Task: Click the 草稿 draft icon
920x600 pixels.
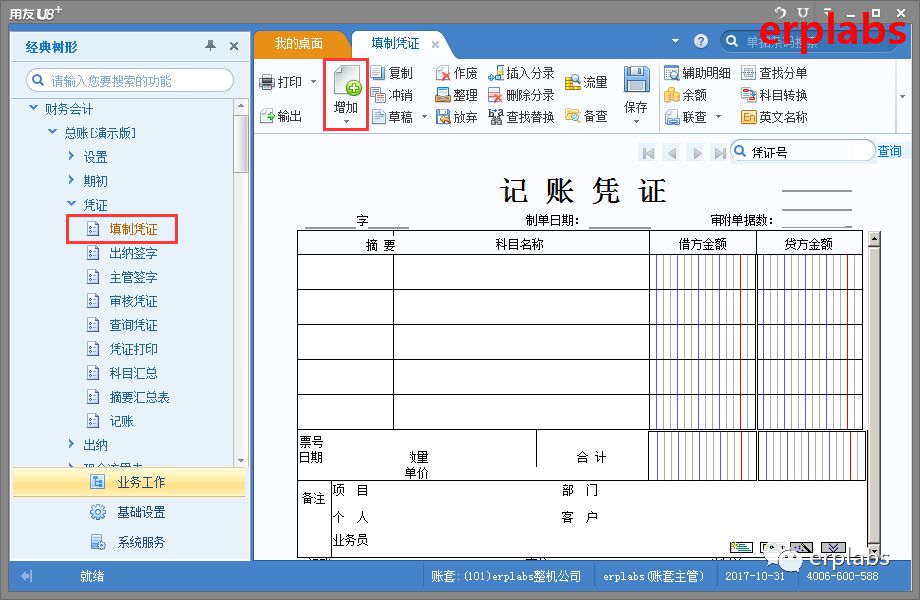Action: pyautogui.click(x=378, y=117)
